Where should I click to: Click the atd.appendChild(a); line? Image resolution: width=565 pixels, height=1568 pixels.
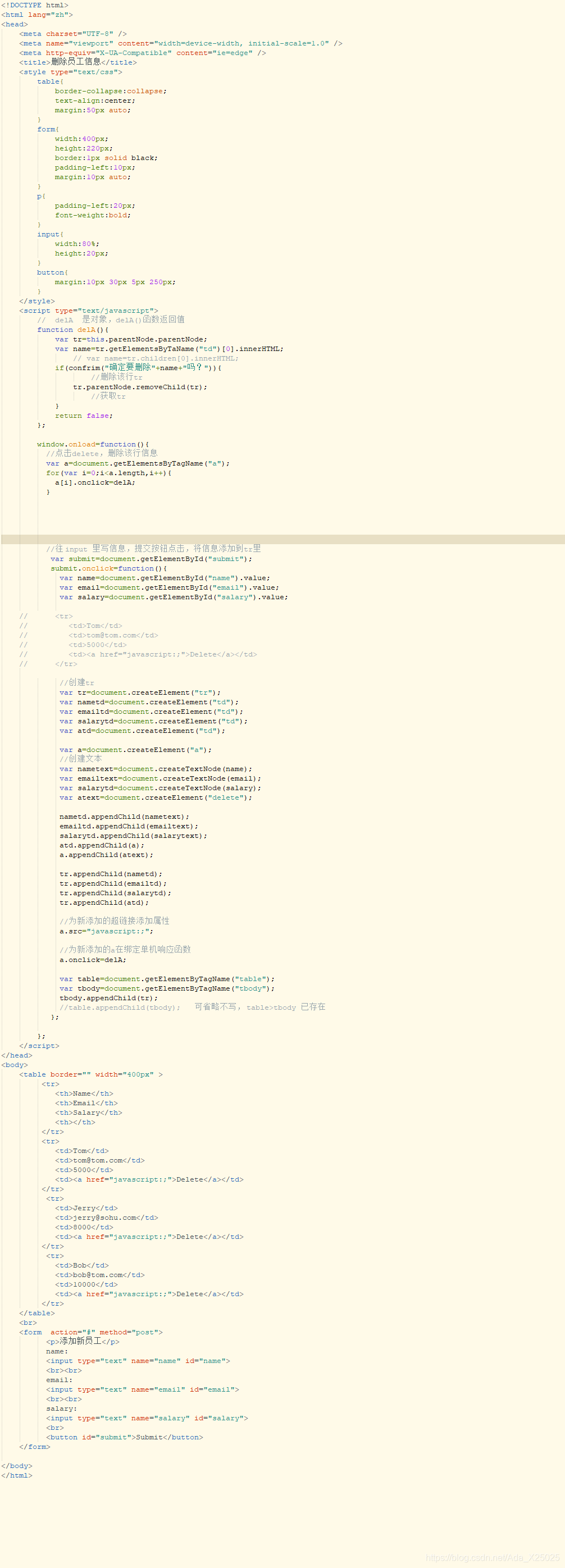pyautogui.click(x=102, y=845)
